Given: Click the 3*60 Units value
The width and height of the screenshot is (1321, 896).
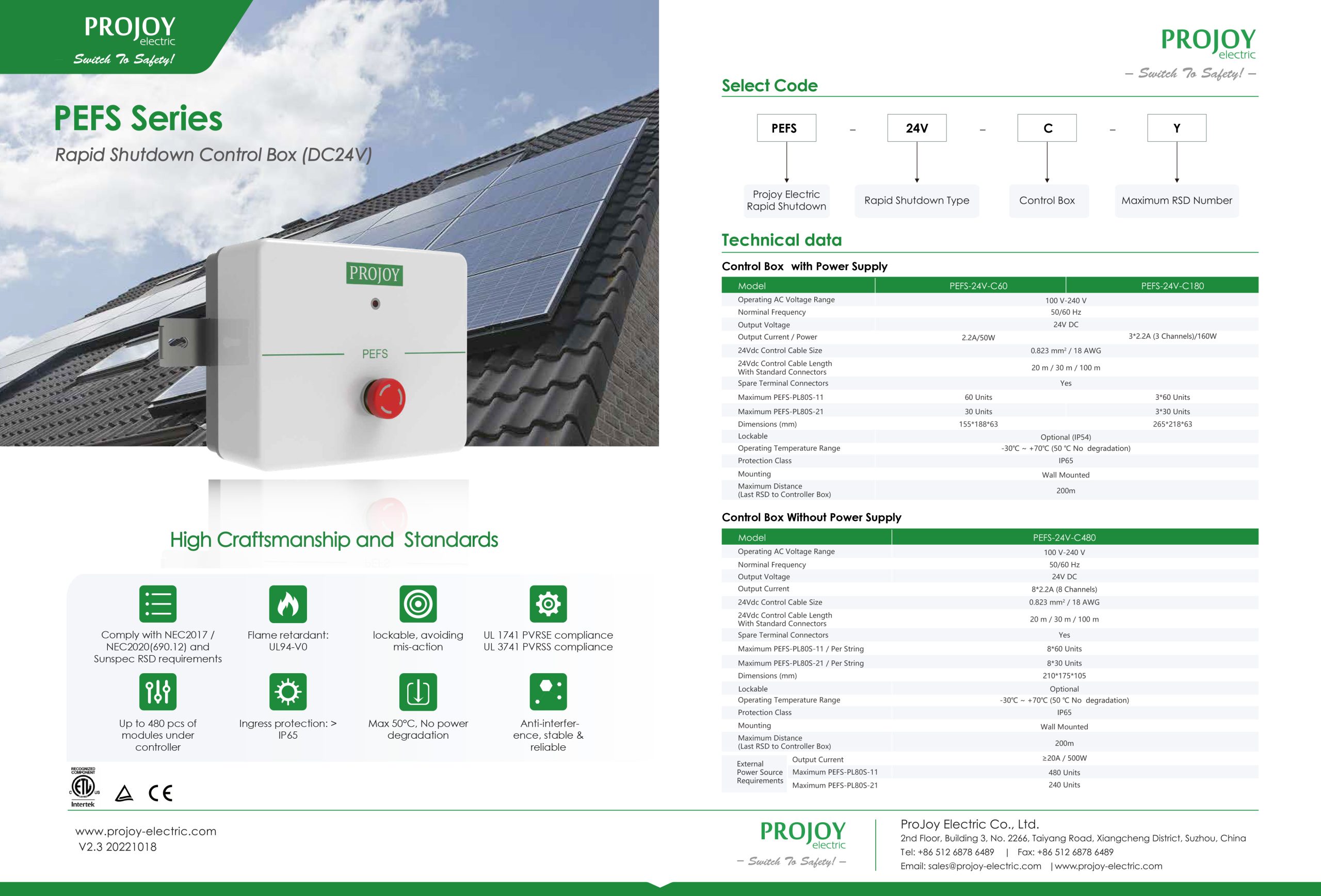Looking at the screenshot, I should (x=1172, y=397).
